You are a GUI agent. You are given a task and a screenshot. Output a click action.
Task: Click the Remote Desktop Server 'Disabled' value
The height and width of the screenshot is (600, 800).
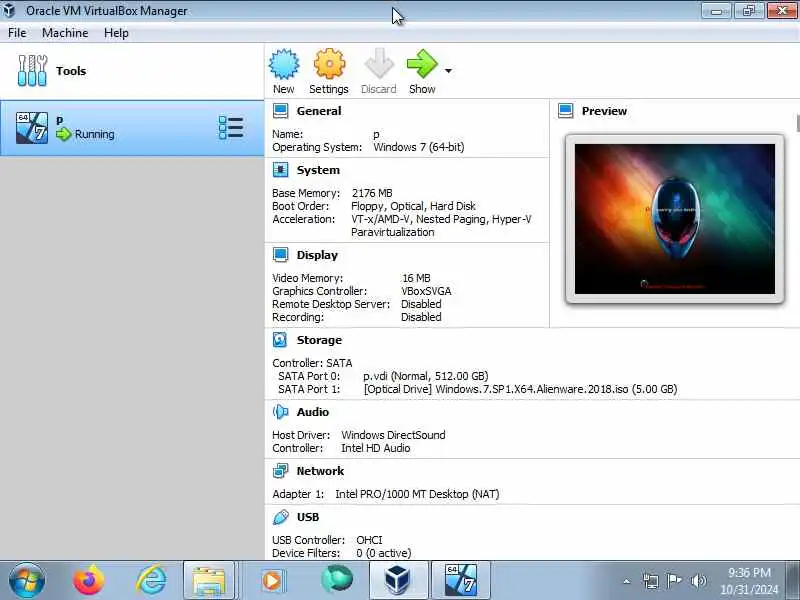click(421, 304)
